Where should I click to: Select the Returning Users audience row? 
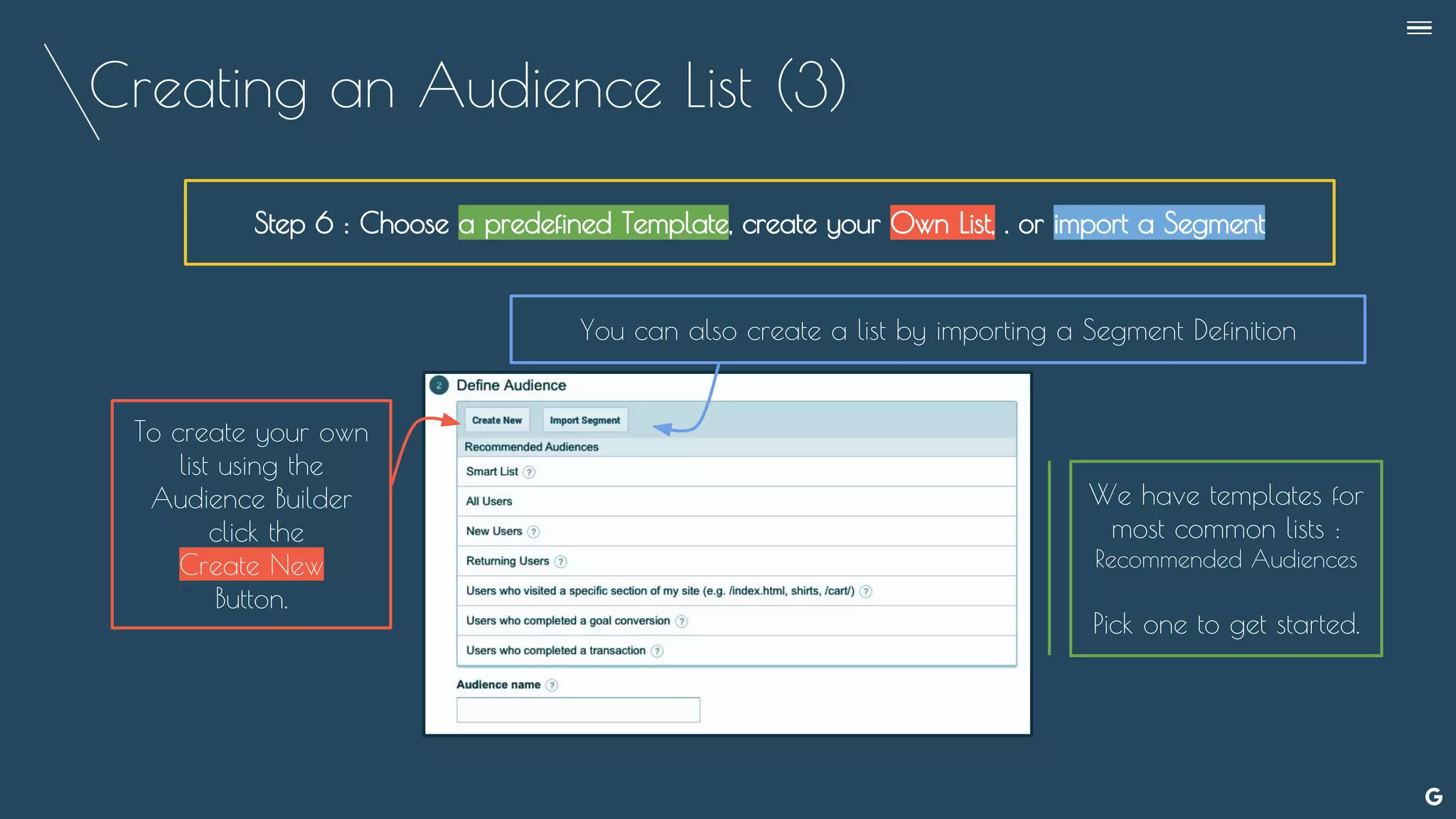[x=737, y=561]
